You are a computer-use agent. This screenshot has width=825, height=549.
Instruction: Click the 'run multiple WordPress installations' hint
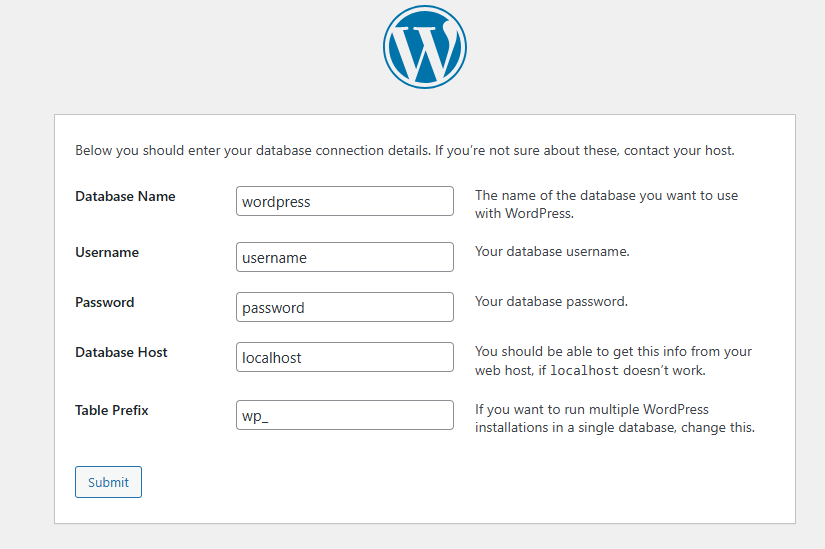tap(615, 418)
